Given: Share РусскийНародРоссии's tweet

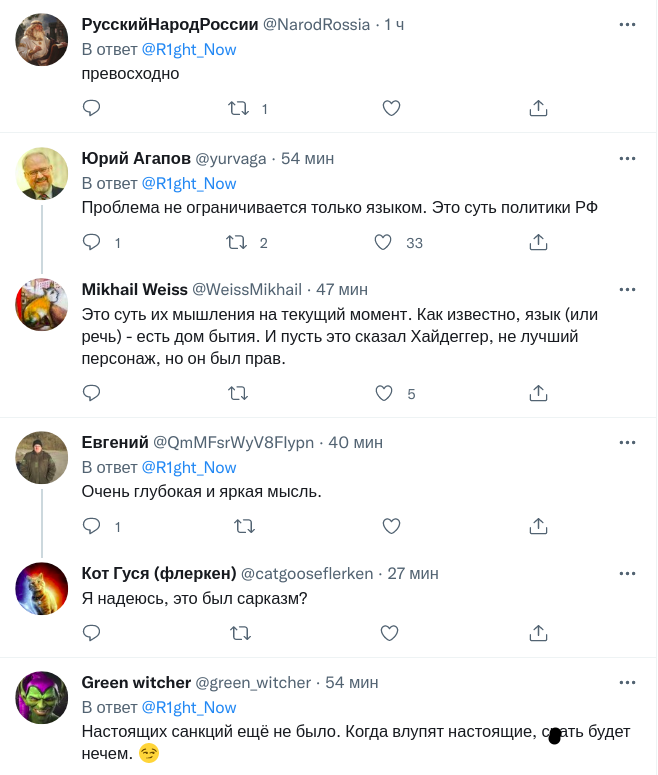Looking at the screenshot, I should (x=537, y=108).
